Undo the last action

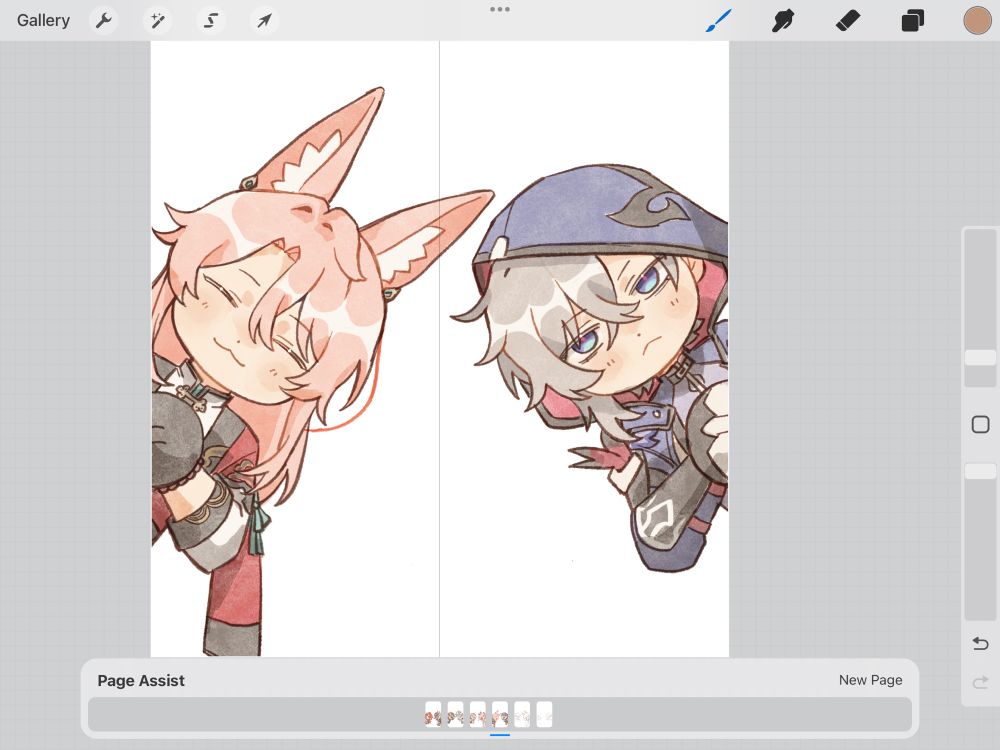[x=980, y=643]
